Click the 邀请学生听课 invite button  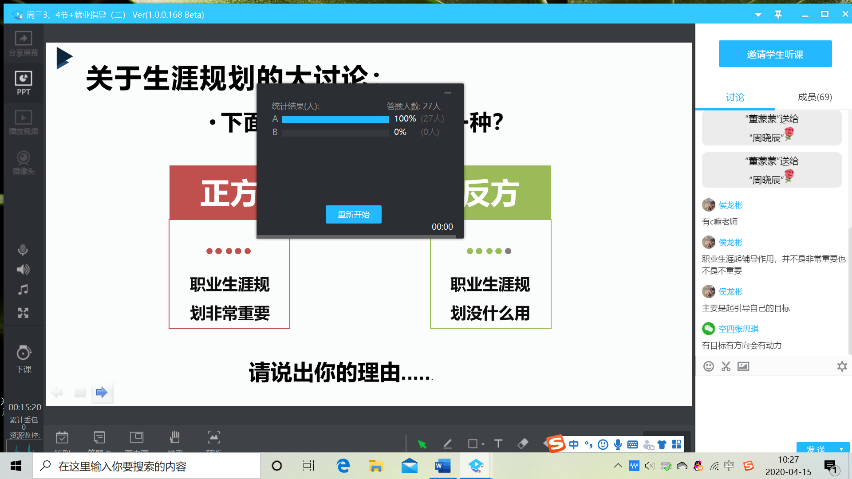click(x=774, y=54)
